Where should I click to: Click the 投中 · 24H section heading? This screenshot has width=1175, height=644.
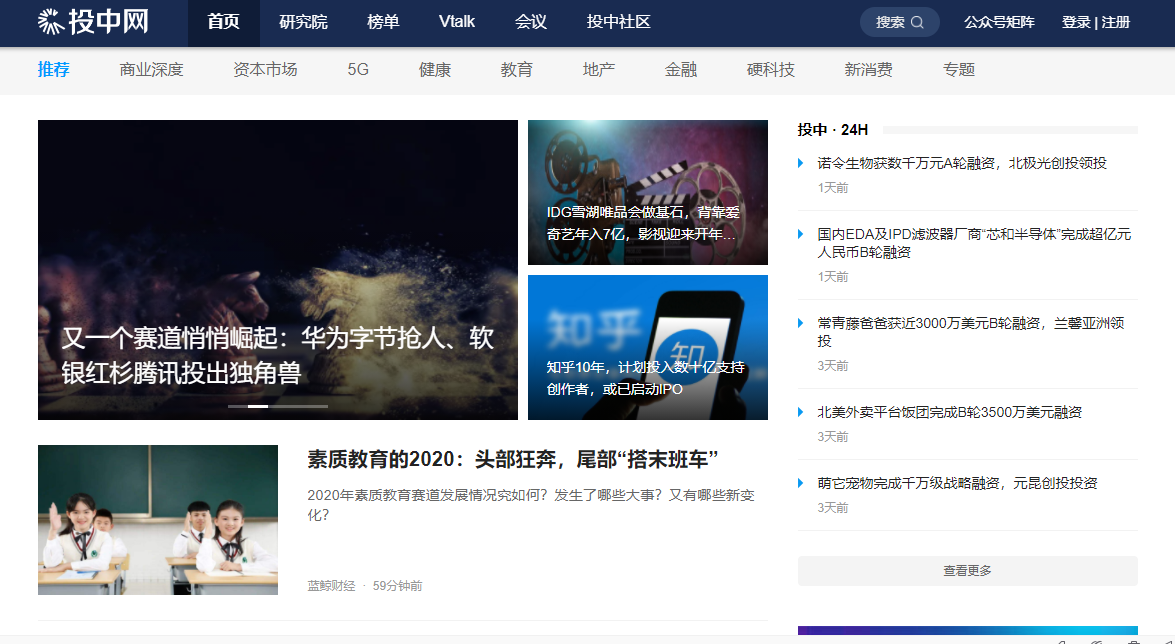(833, 130)
